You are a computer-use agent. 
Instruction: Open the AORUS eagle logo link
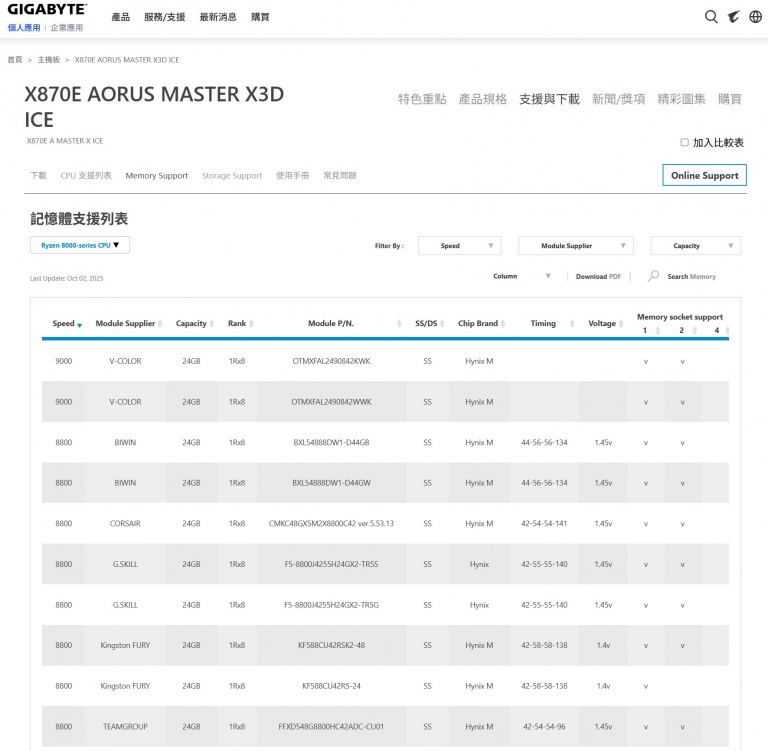[734, 17]
